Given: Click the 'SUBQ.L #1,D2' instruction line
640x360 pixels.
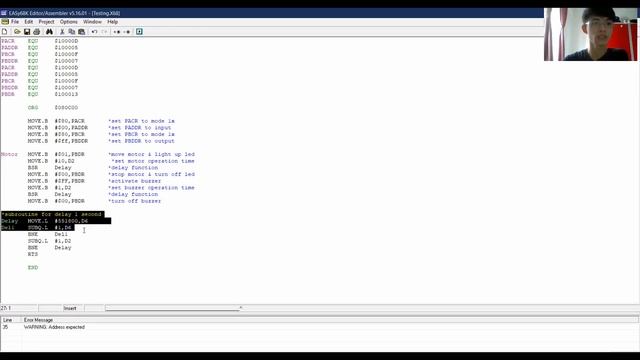Looking at the screenshot, I should click(49, 241).
